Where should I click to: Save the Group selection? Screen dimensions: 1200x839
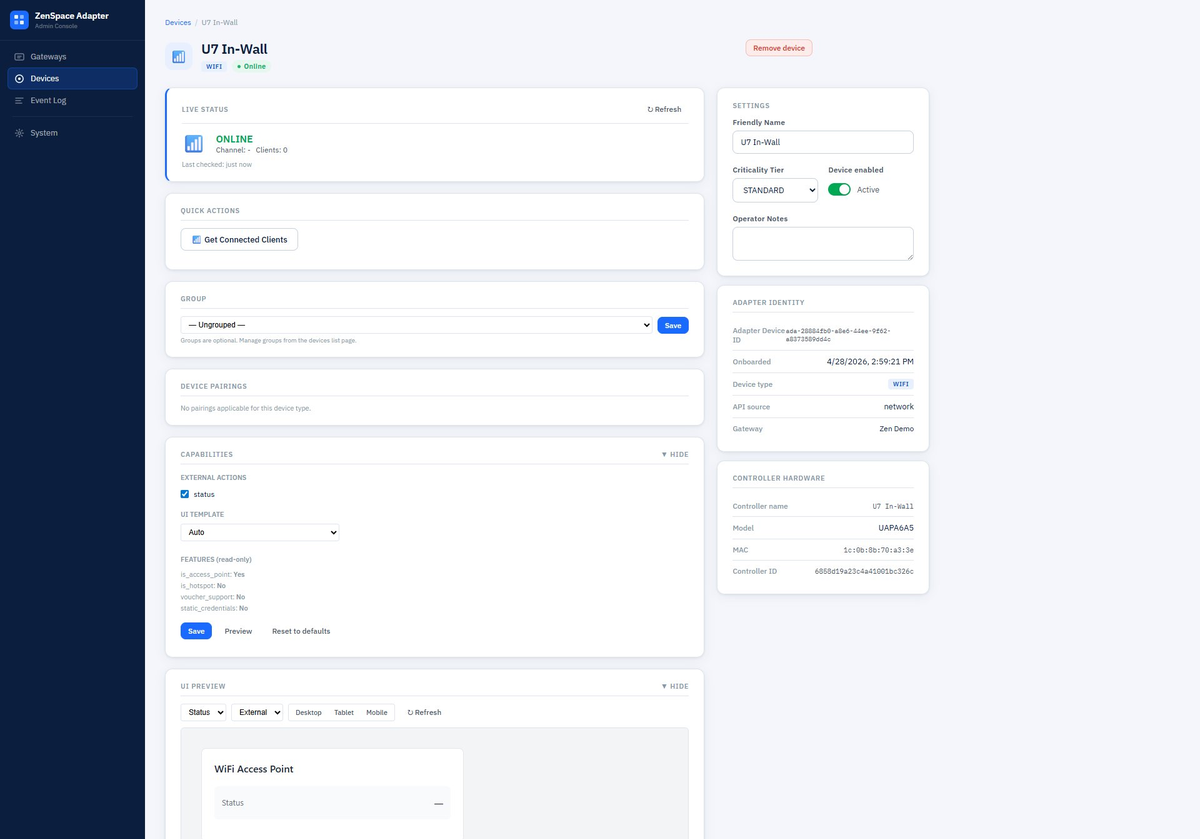tap(673, 325)
